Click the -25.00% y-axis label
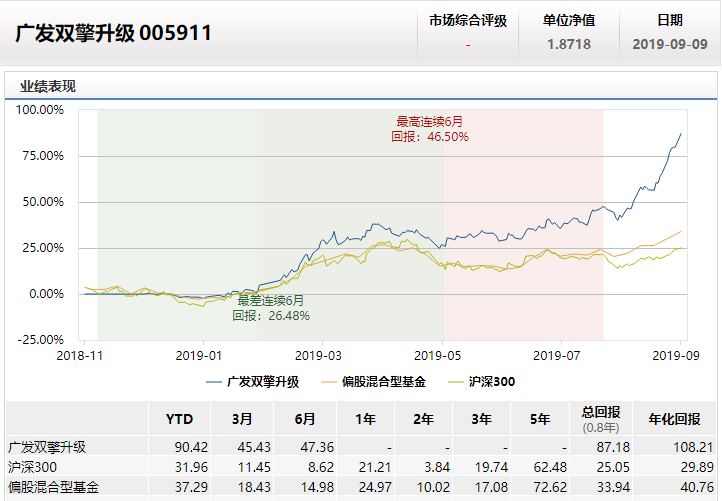Viewport: 722px width, 501px height. 41,340
